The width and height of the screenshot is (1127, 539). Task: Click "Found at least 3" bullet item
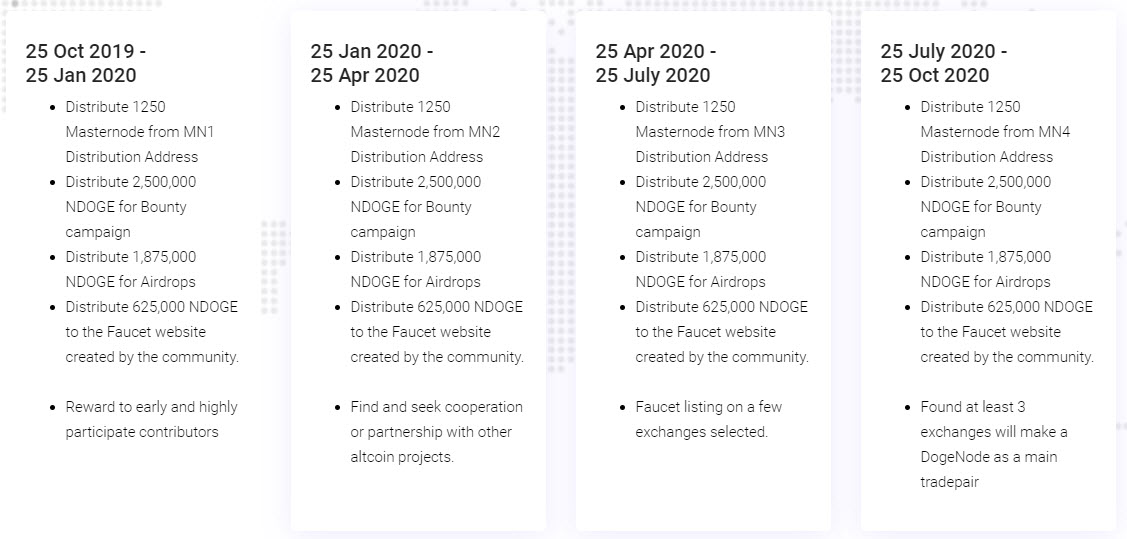click(972, 407)
